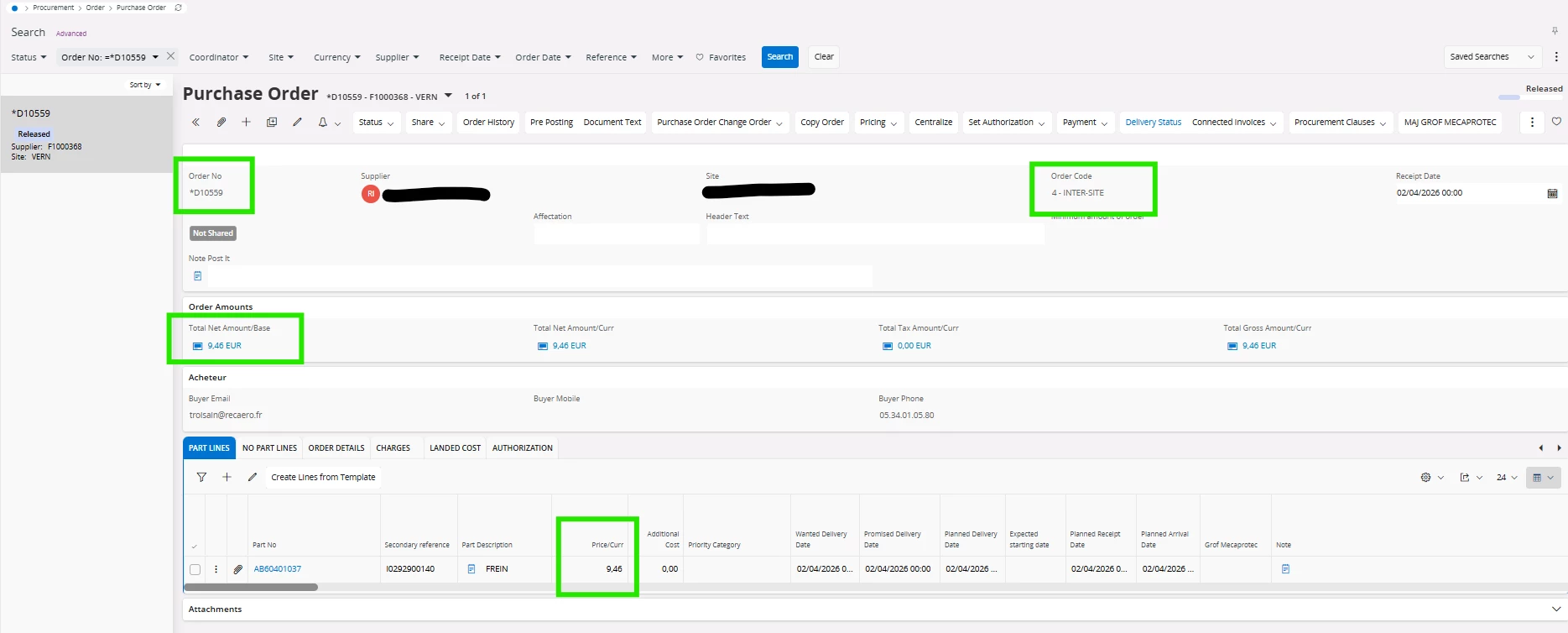Open the table settings gear icon
Screen dimensions: 1568x633
pyautogui.click(x=1425, y=478)
